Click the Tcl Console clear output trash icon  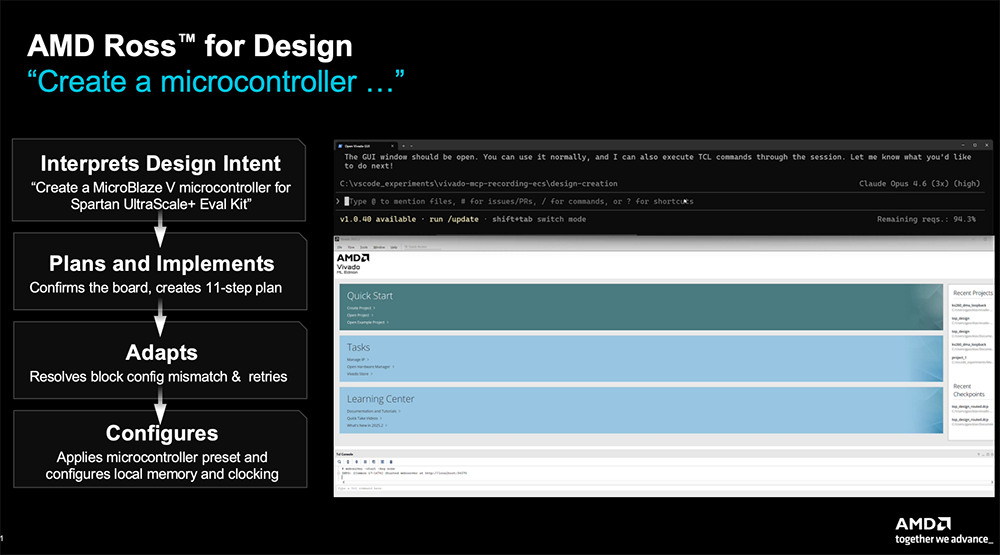tap(391, 462)
